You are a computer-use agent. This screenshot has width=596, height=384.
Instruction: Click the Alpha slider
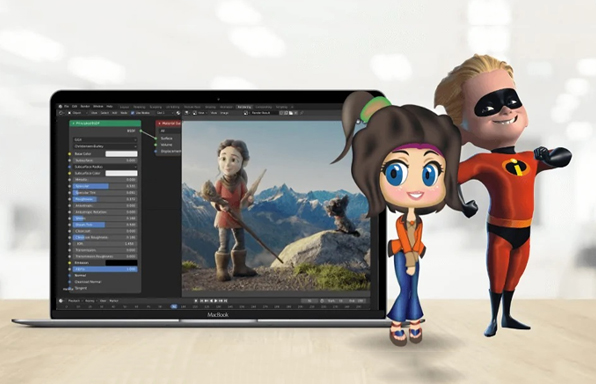[x=105, y=269]
